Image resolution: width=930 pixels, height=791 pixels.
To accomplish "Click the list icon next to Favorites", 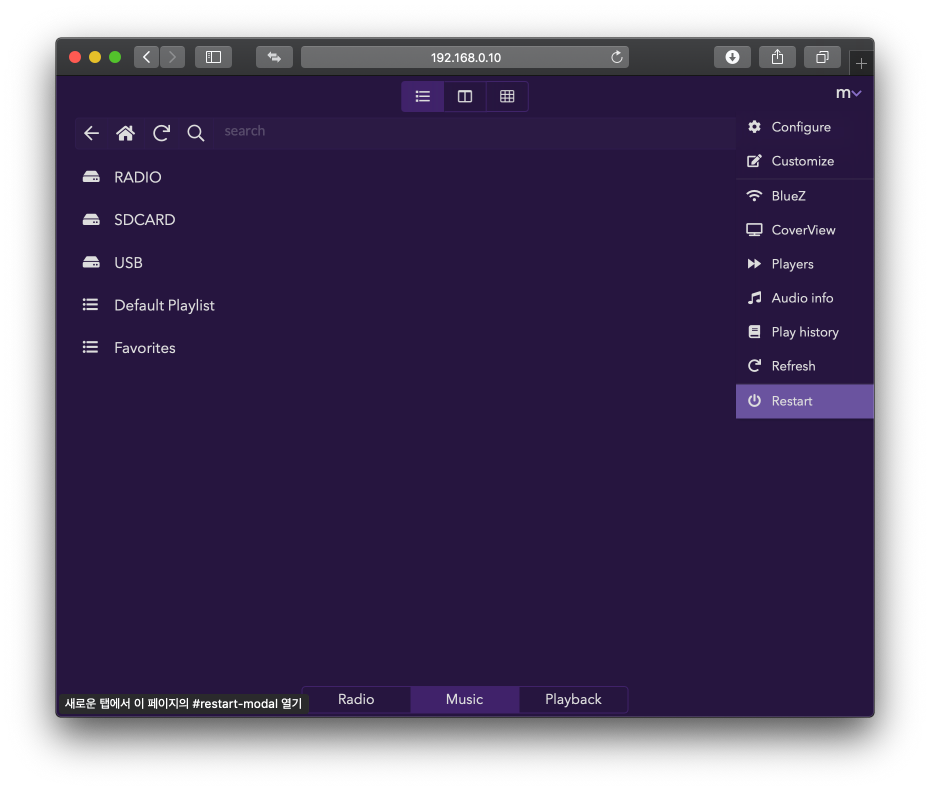I will [x=90, y=347].
